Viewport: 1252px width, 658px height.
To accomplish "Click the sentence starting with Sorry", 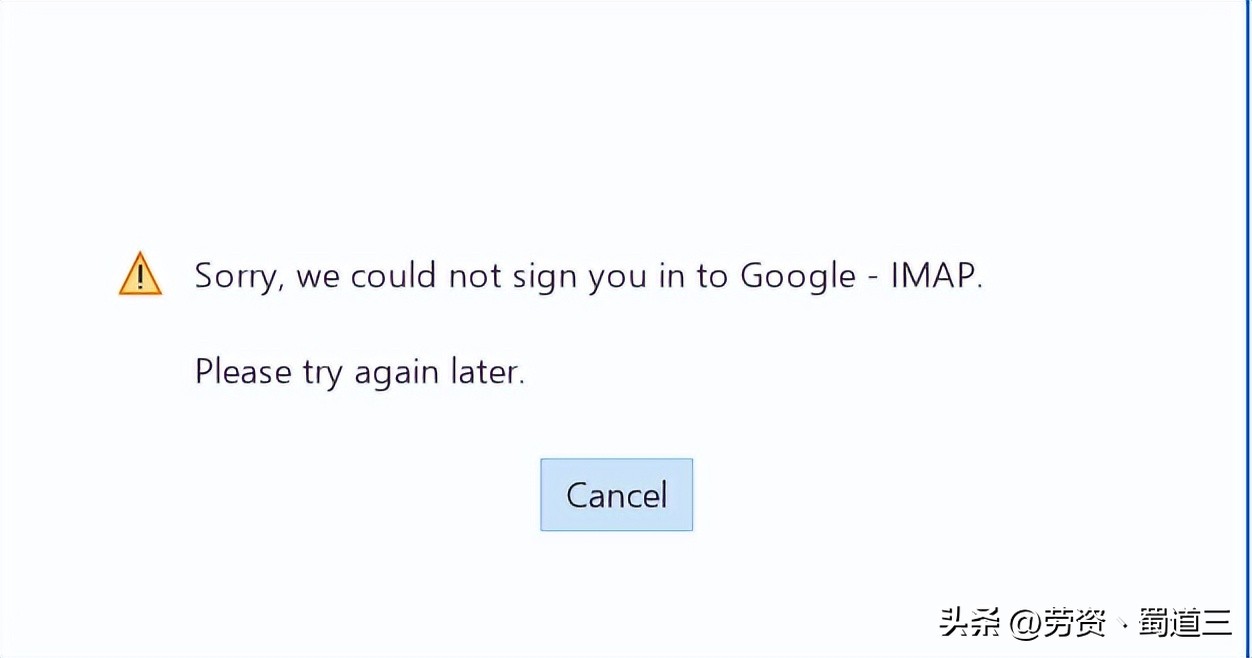I will click(588, 276).
